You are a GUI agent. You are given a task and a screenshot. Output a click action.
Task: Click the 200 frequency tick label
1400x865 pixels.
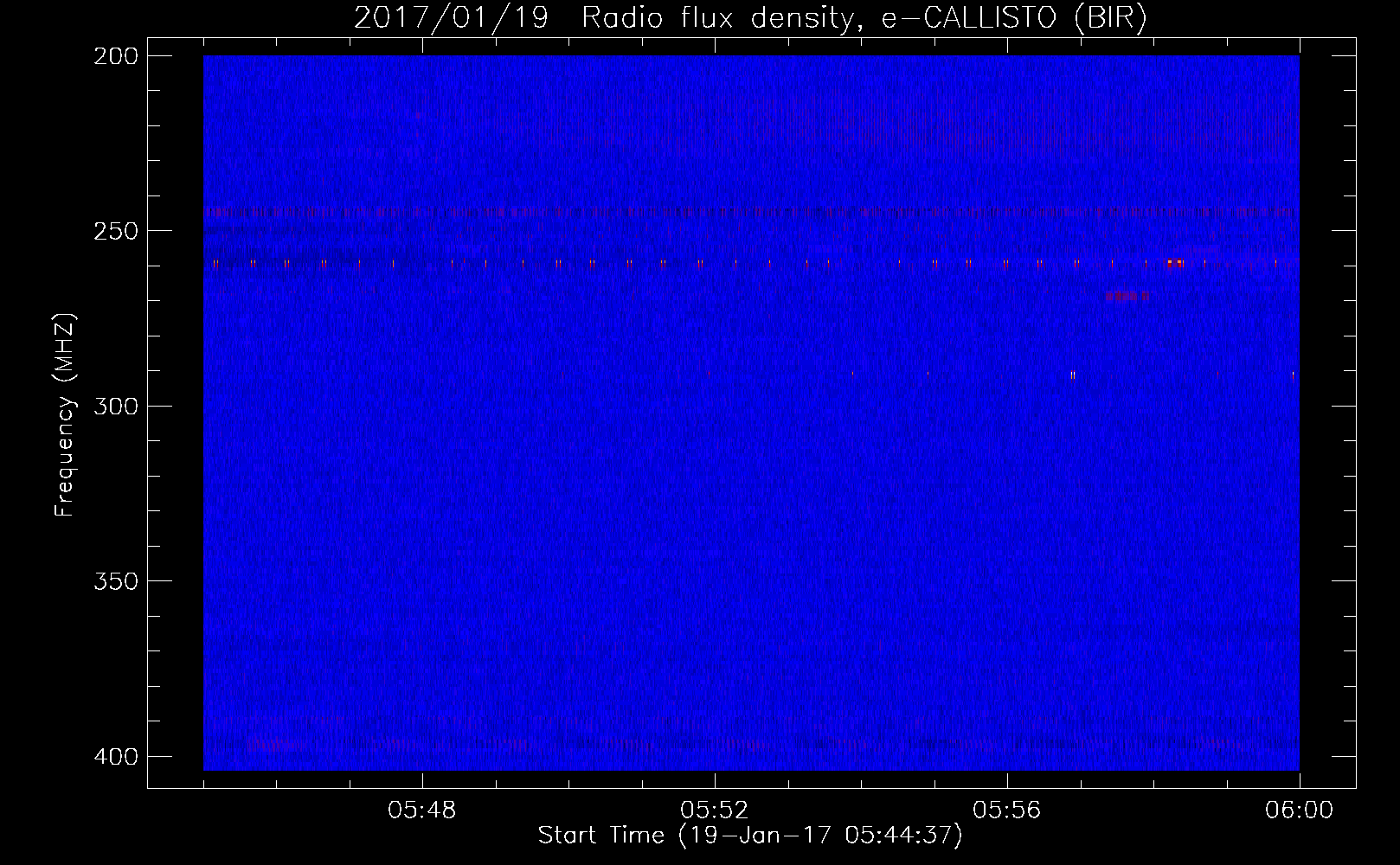[116, 56]
